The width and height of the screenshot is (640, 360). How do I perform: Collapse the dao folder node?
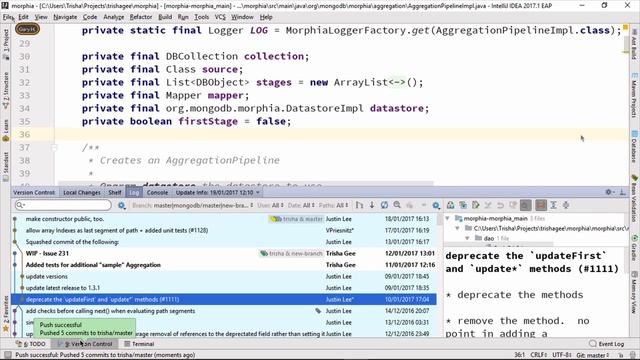coord(468,238)
